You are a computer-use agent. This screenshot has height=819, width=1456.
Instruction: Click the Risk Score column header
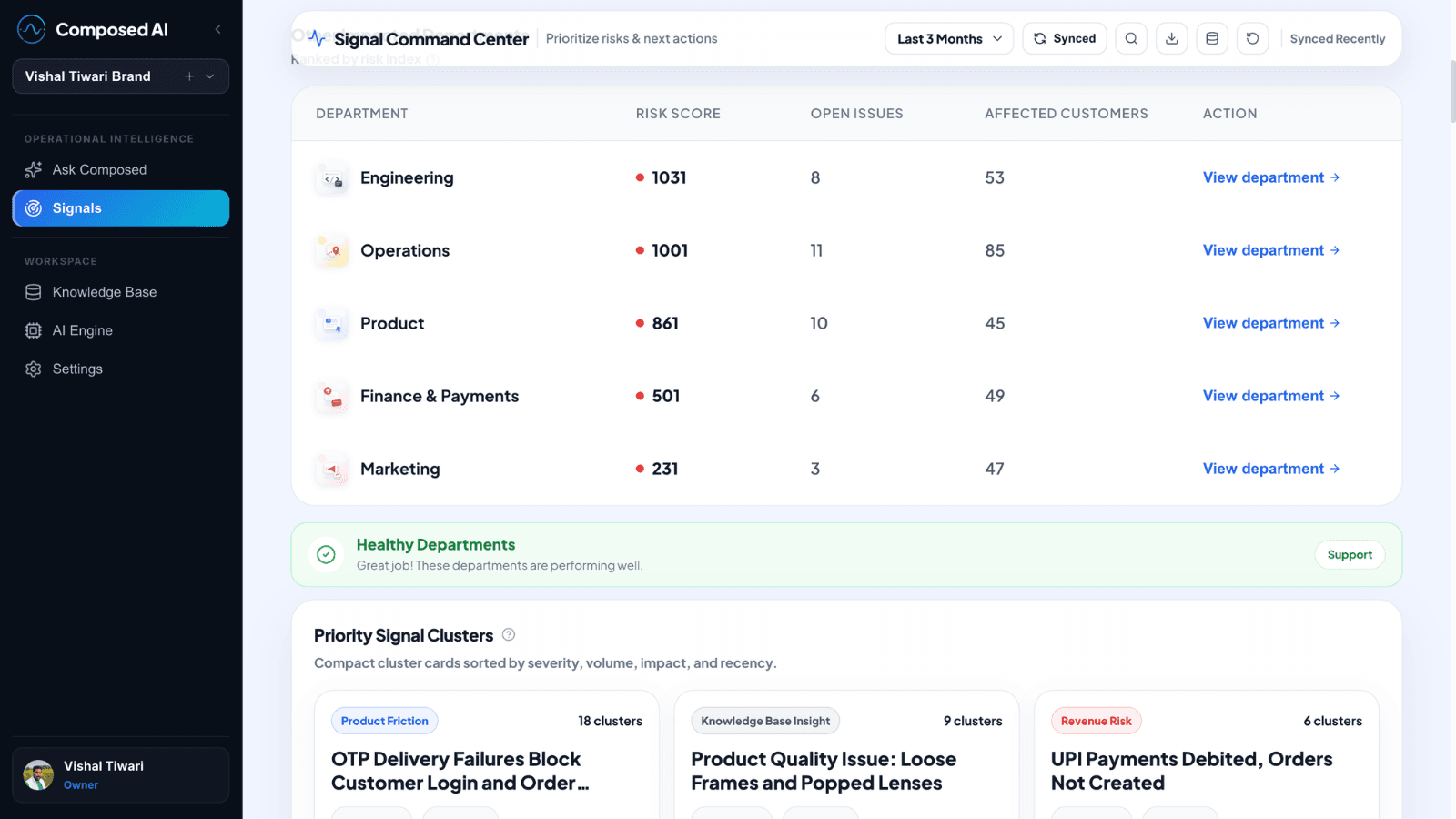click(678, 114)
